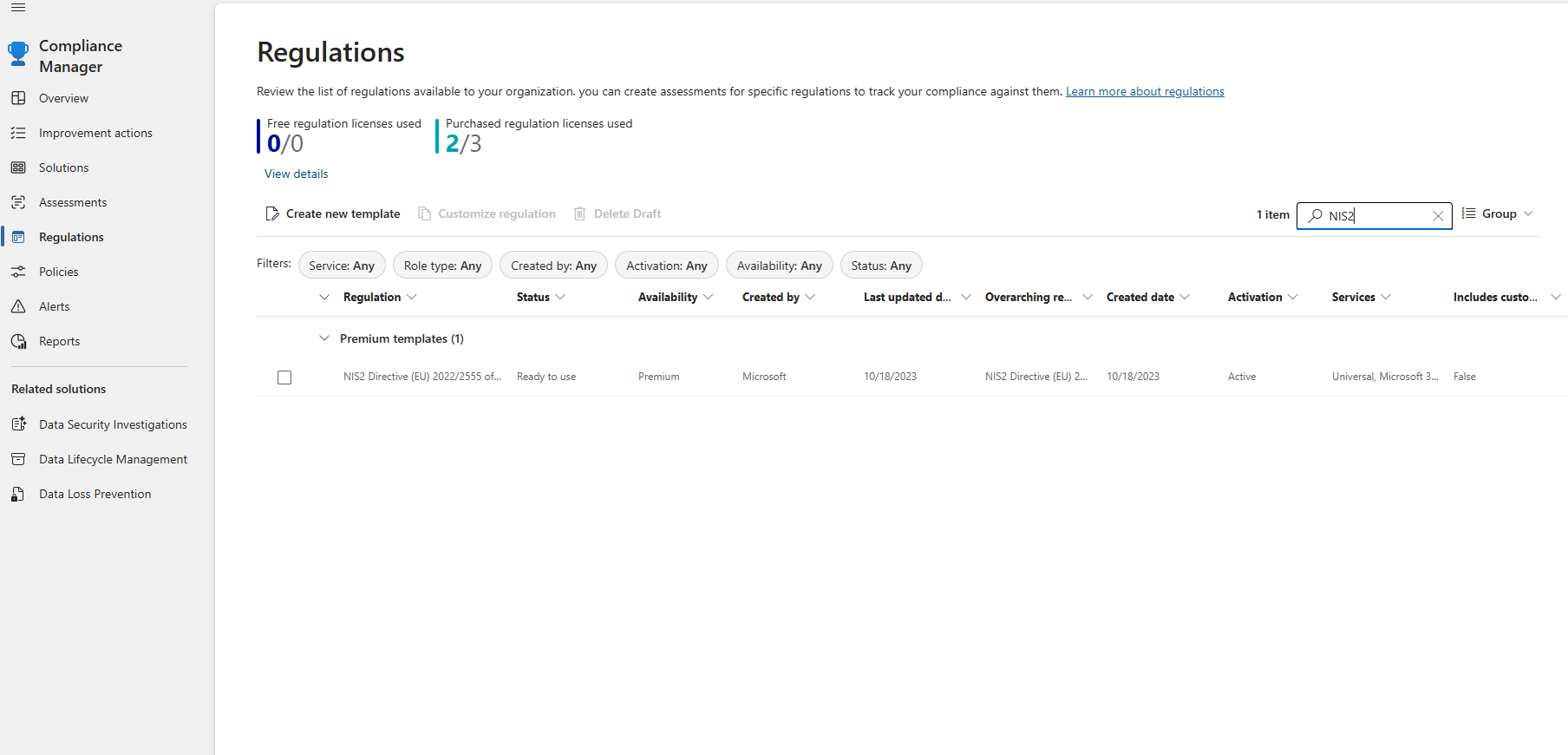This screenshot has height=755, width=1568.
Task: Open the Service: Any filter
Action: point(342,266)
